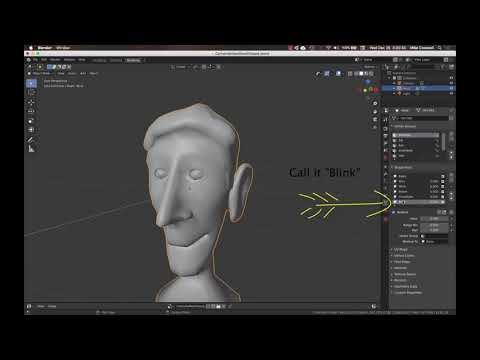Switch perspective/orthographic view icon
This screenshot has width=480, height=360.
coord(375,128)
